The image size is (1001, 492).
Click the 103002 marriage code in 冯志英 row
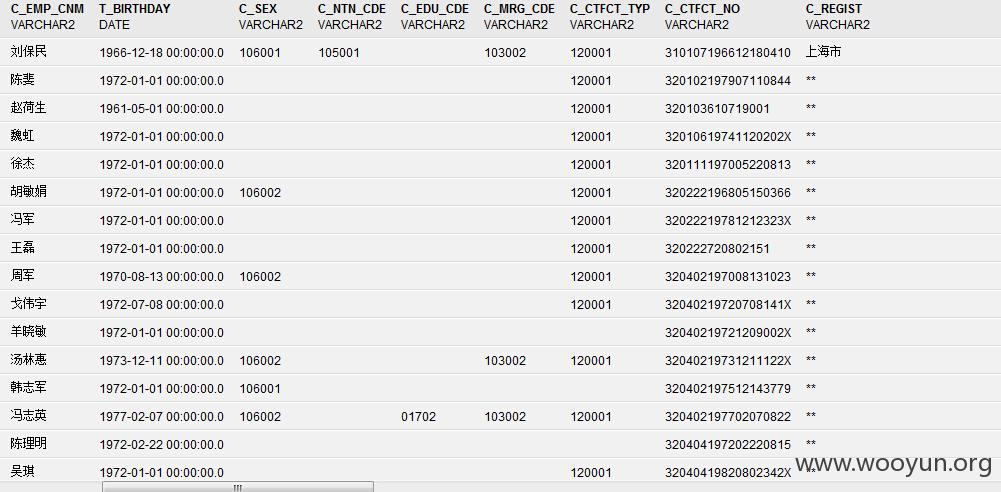505,417
